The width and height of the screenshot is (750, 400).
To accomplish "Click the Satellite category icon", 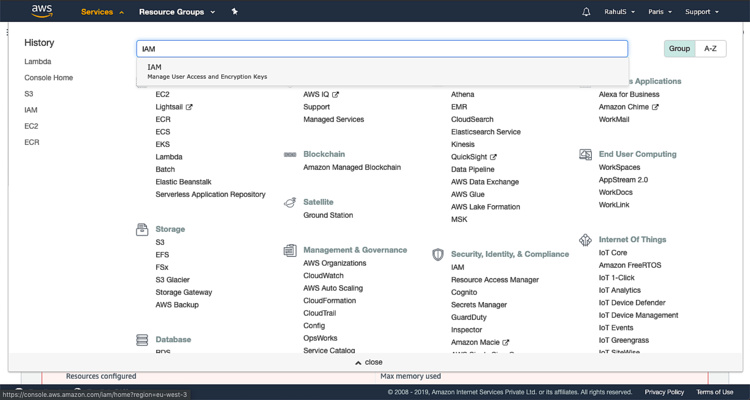I will [x=290, y=202].
